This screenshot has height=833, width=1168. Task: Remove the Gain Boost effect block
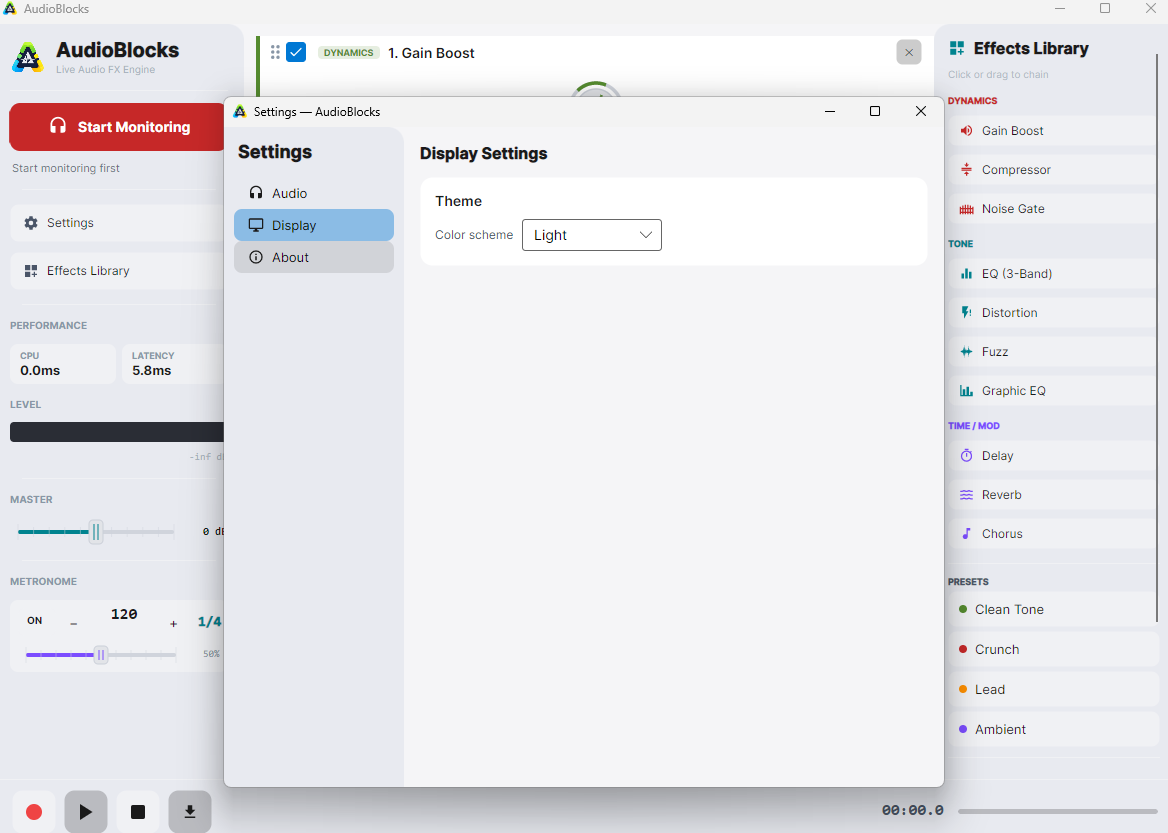(909, 52)
